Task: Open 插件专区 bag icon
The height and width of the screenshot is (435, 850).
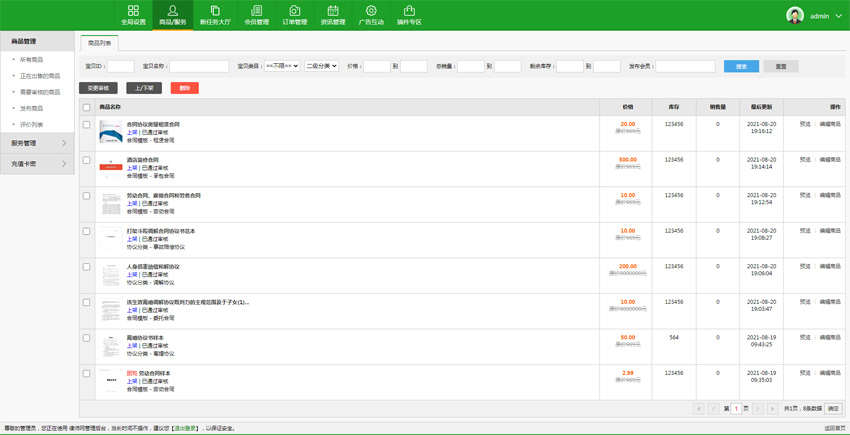Action: point(409,11)
